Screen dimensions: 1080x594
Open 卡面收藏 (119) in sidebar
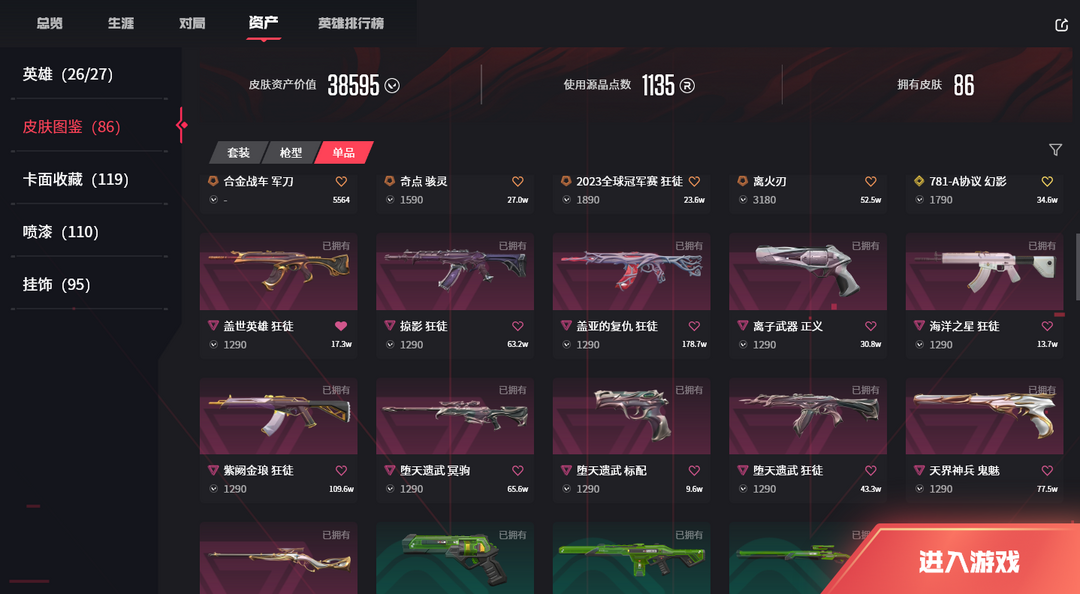(76, 179)
